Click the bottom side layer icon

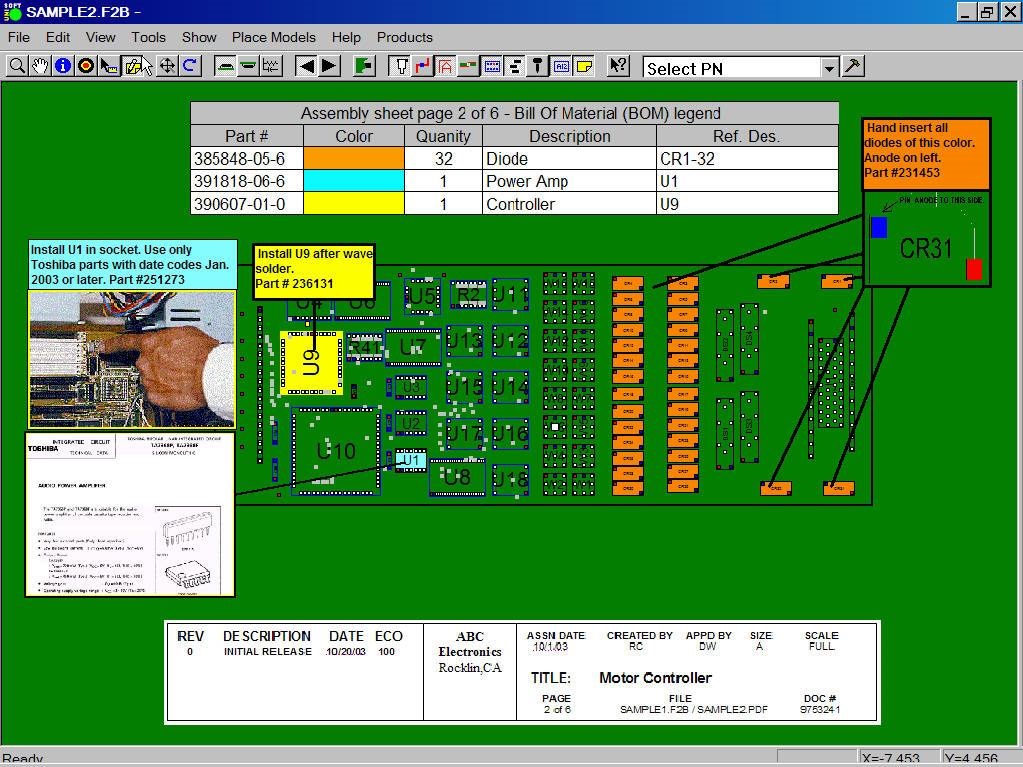pos(248,67)
